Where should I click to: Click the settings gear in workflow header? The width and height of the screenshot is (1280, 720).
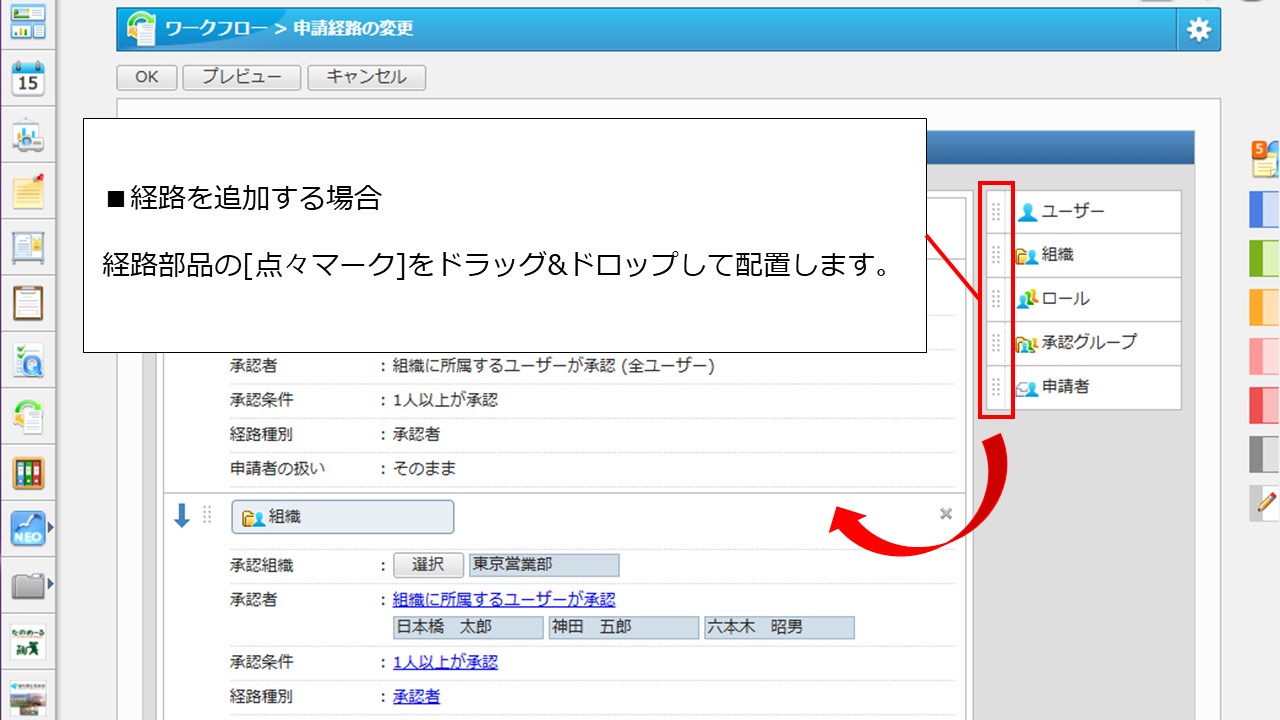click(x=1198, y=30)
